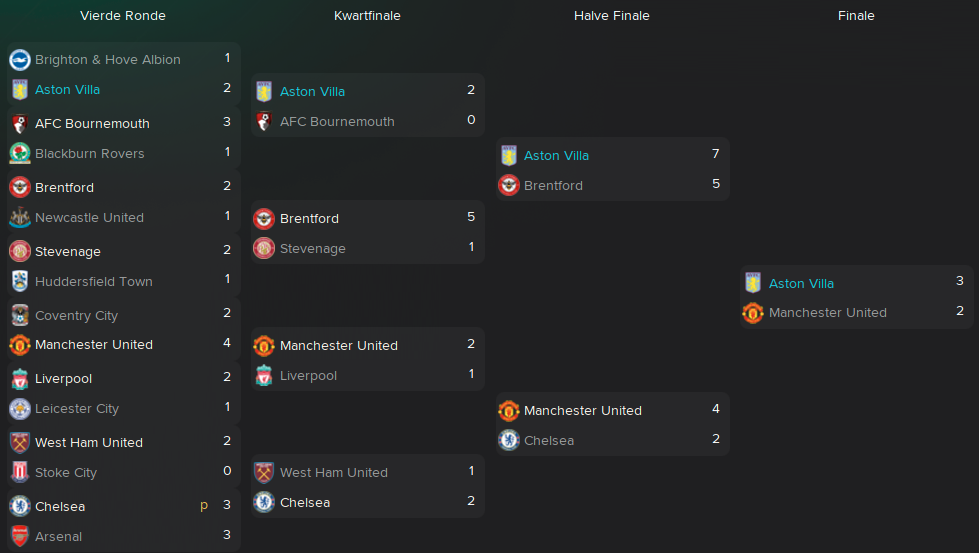Click the Coventry City badge icon

(x=20, y=315)
